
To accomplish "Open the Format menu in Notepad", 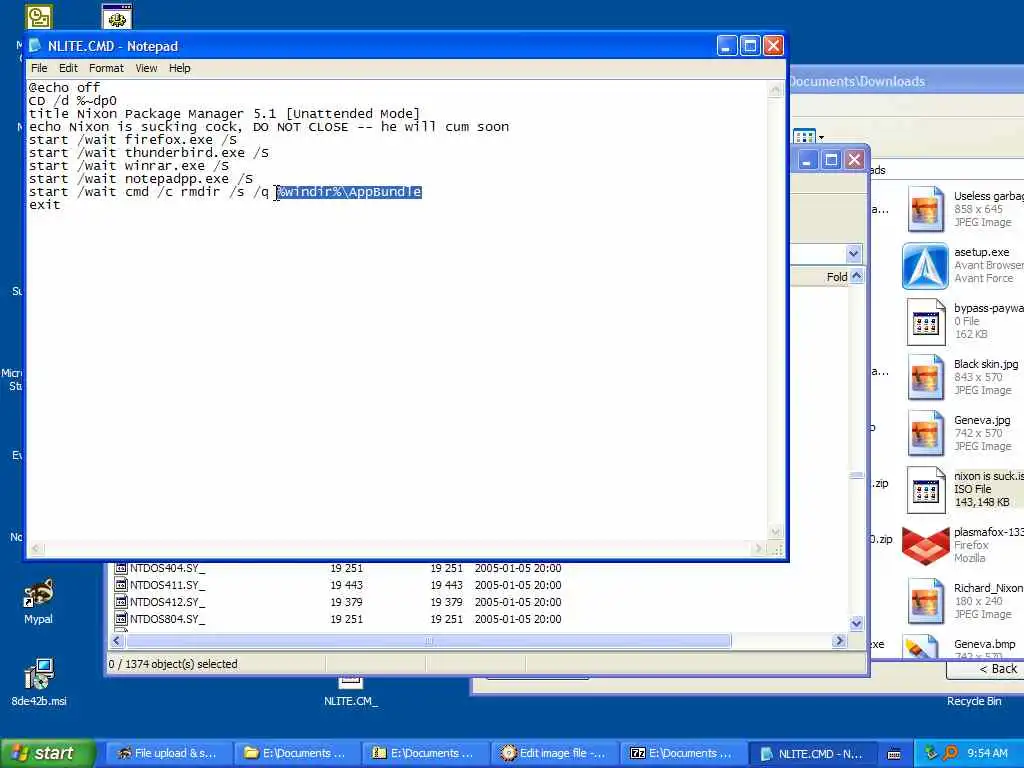I will click(x=106, y=68).
